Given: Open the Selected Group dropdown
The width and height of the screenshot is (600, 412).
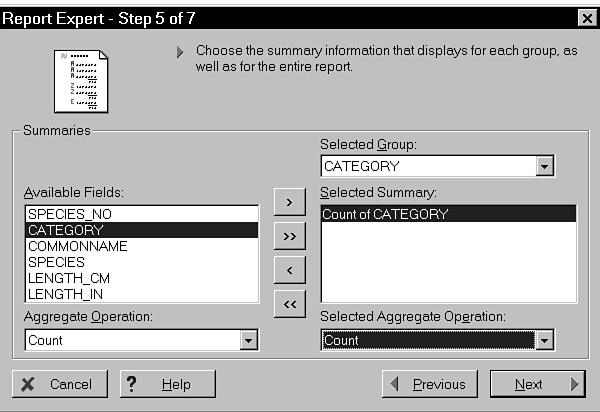Looking at the screenshot, I should 545,166.
